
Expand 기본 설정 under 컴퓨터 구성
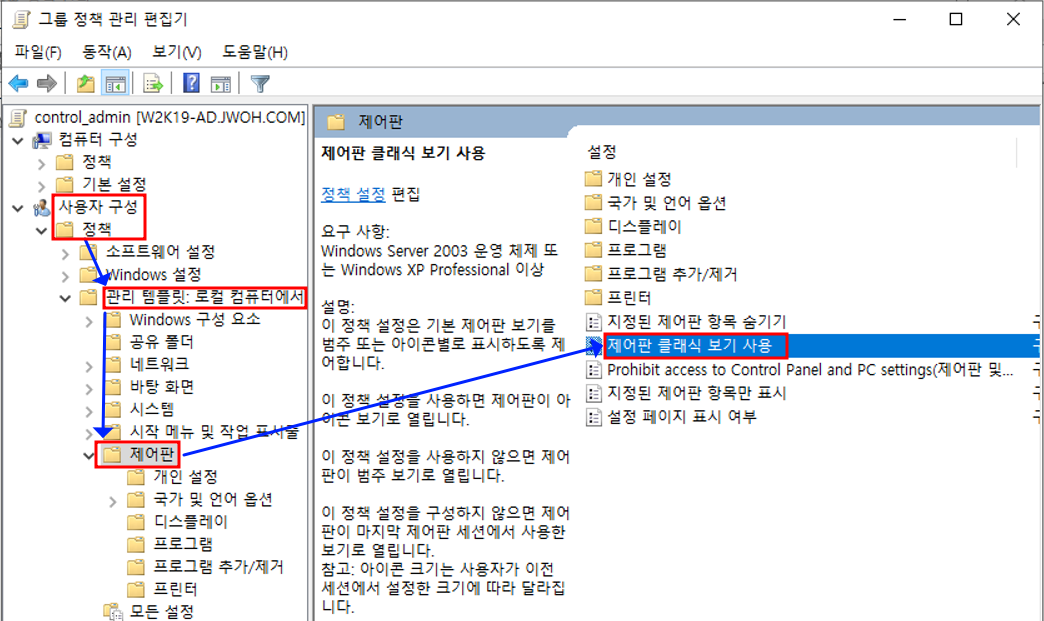[41, 186]
